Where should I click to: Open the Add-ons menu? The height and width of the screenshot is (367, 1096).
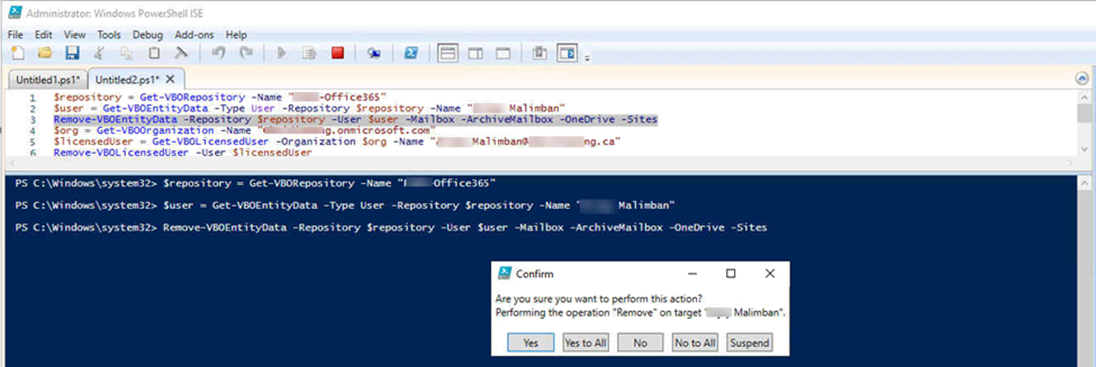click(x=195, y=34)
